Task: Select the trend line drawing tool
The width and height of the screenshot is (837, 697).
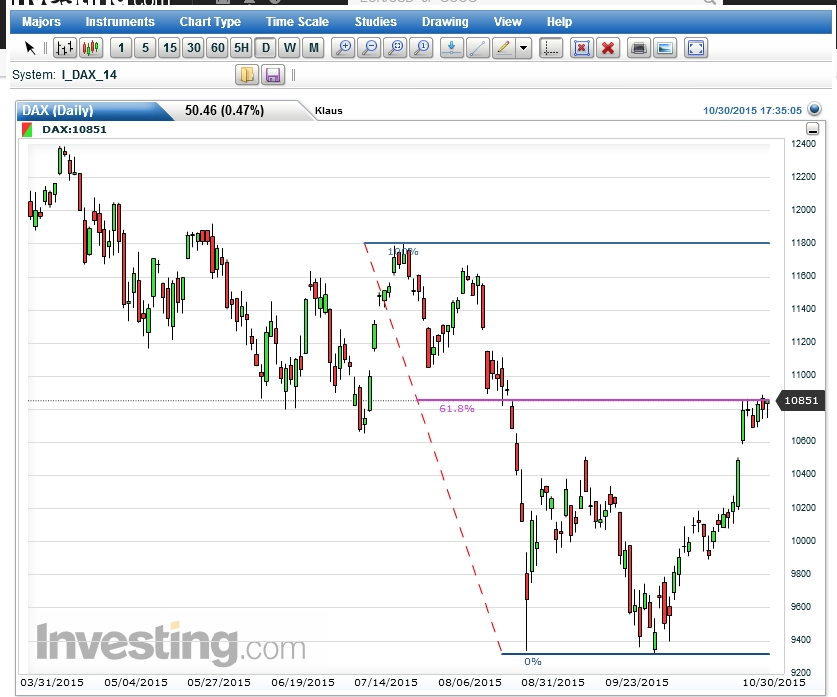Action: [x=478, y=48]
